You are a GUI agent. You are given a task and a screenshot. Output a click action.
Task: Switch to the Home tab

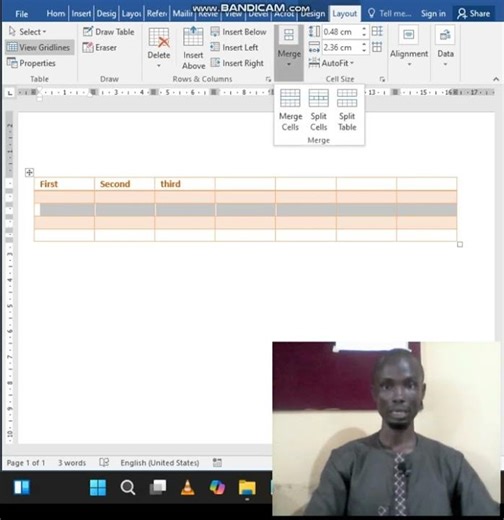tap(56, 14)
